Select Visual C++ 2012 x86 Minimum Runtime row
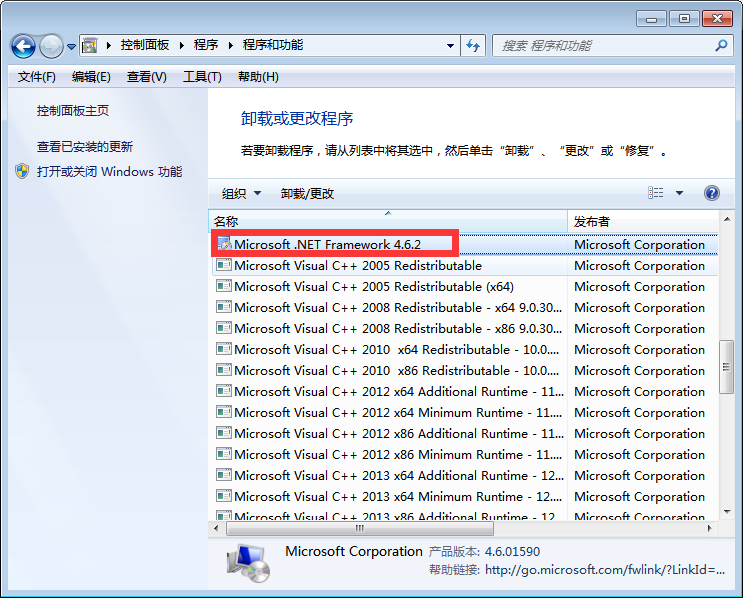743x598 pixels. tap(464, 454)
